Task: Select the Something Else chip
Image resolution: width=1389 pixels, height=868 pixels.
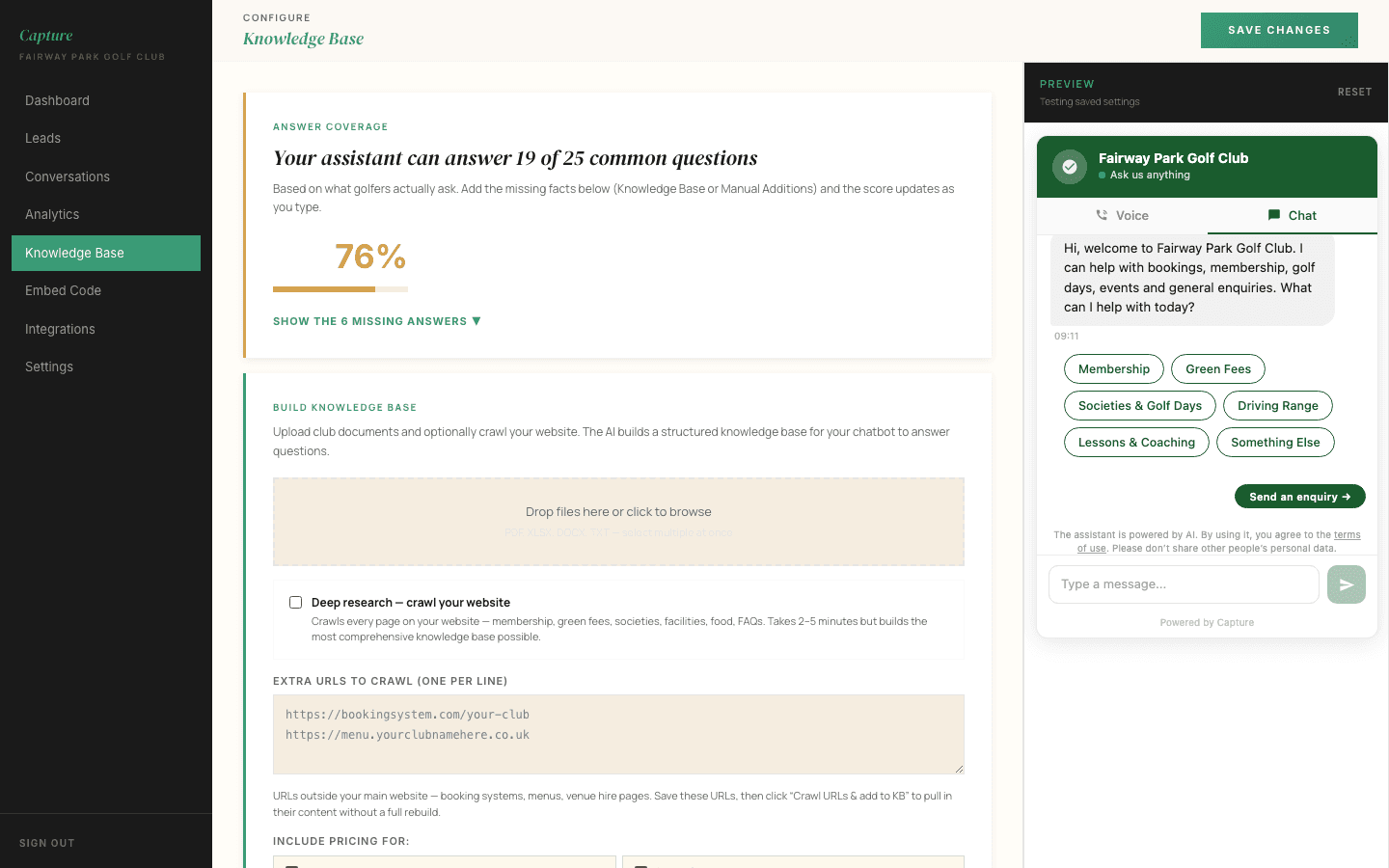Action: [x=1275, y=443]
